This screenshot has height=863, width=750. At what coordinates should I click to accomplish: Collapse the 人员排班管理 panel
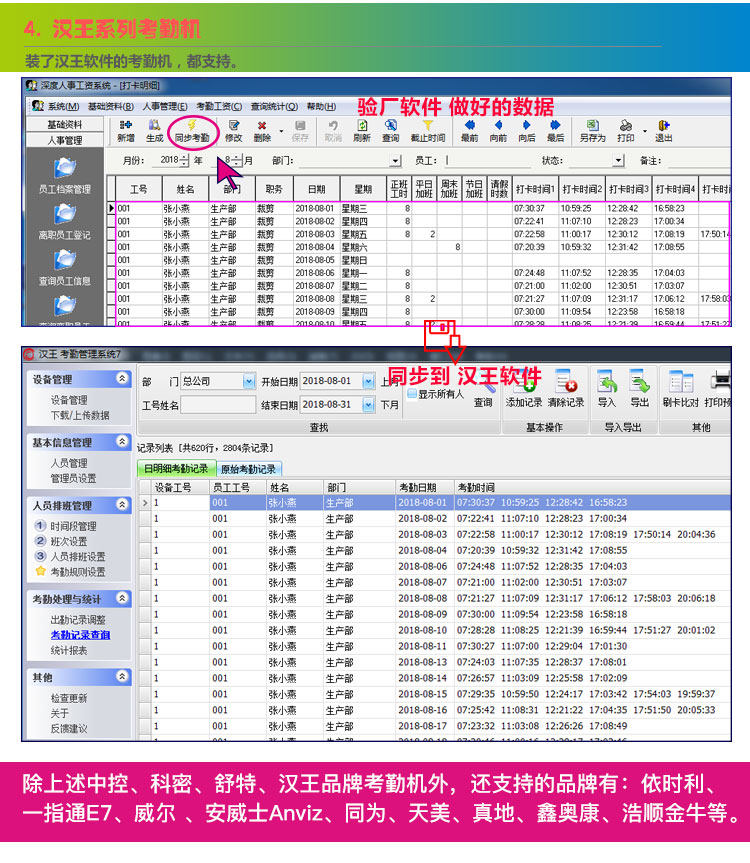[122, 504]
